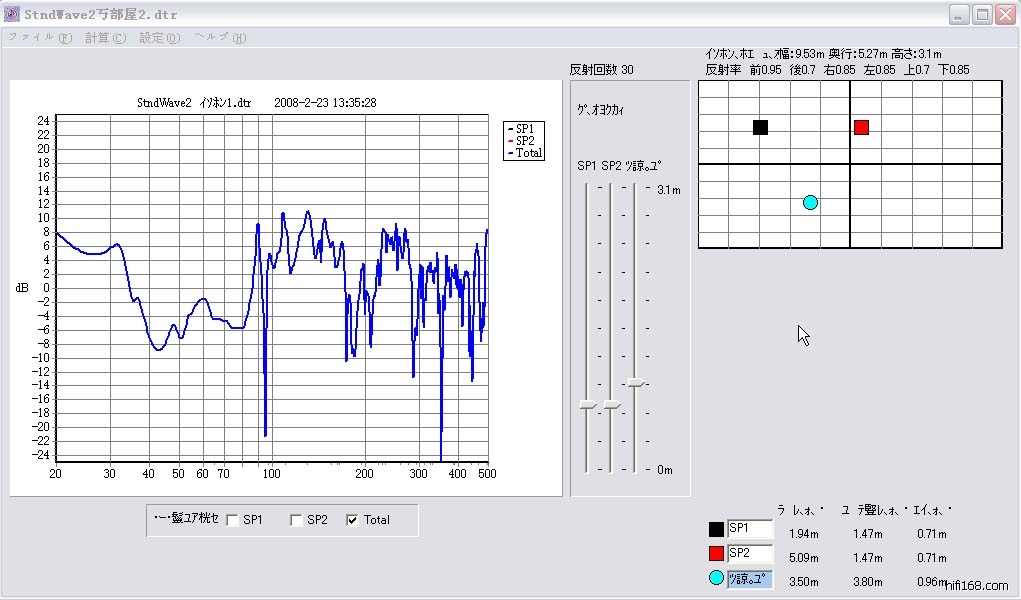Click the highlighted listener name input field

point(750,579)
